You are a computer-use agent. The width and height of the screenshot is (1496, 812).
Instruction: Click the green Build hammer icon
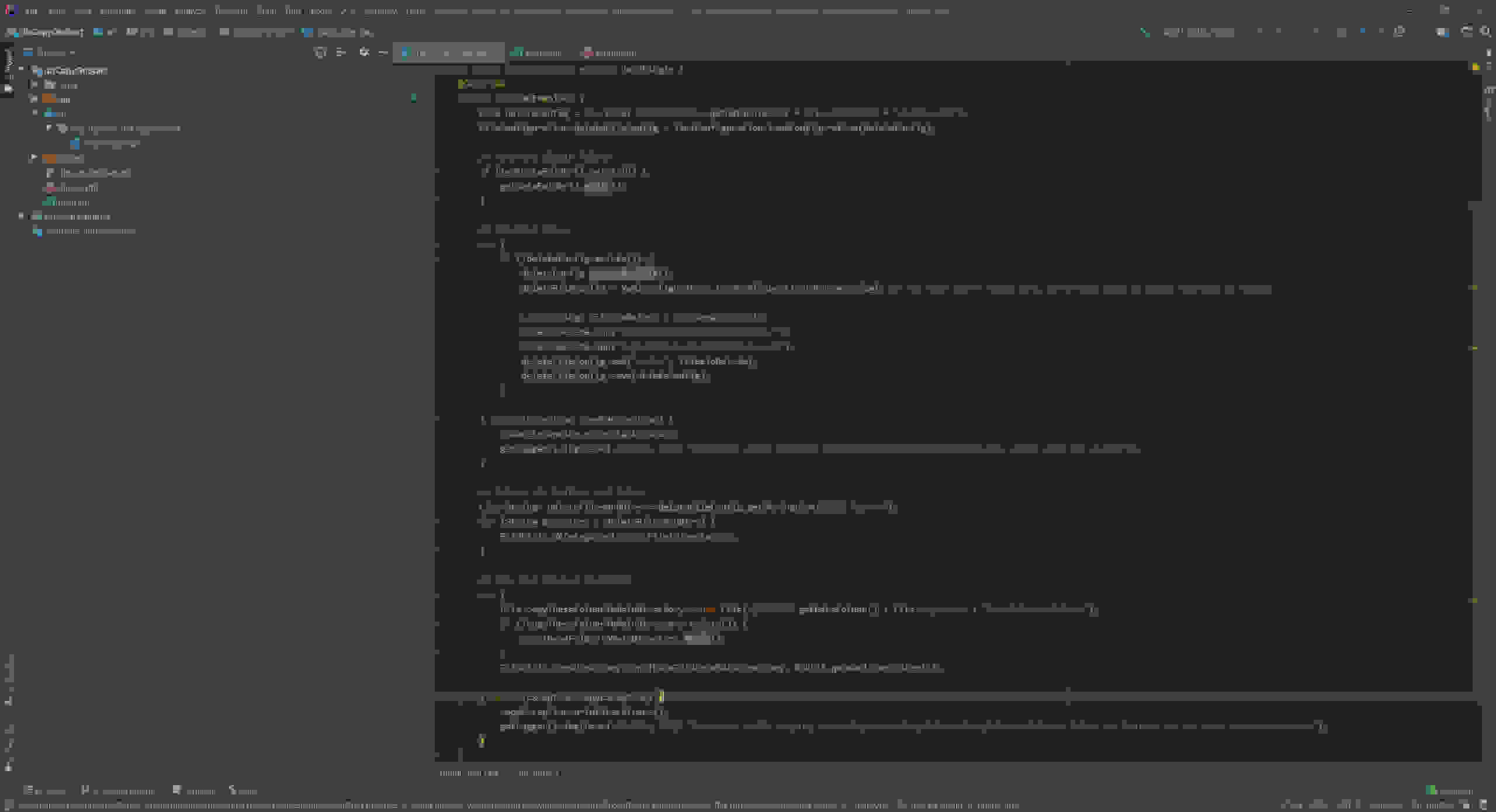(x=1145, y=32)
